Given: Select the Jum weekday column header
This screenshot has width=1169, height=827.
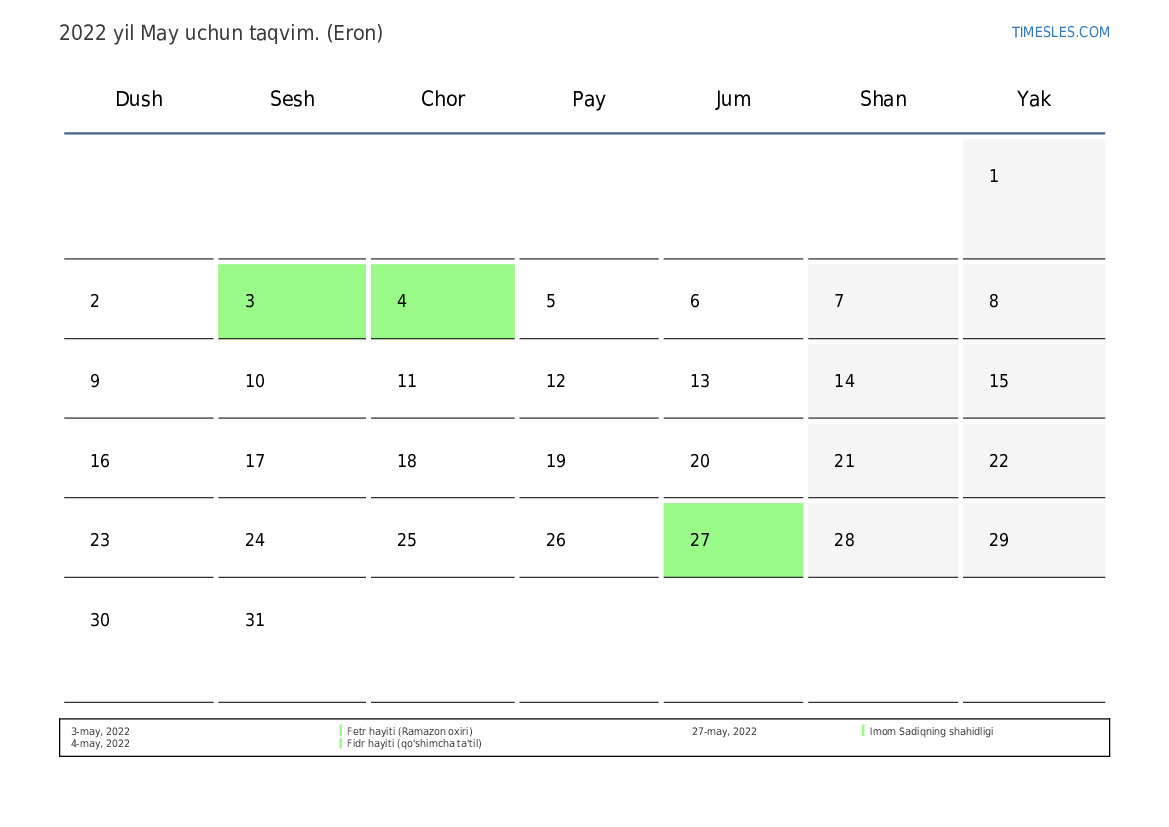Looking at the screenshot, I should tap(733, 99).
